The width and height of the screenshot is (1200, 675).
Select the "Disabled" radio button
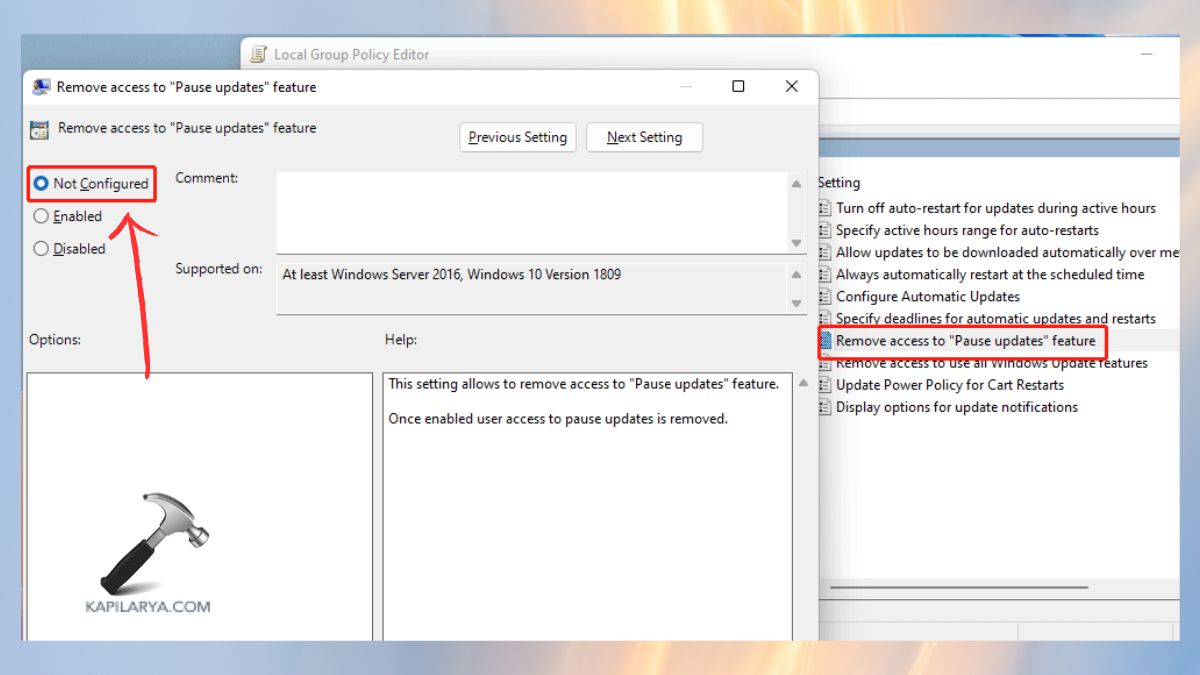(41, 249)
